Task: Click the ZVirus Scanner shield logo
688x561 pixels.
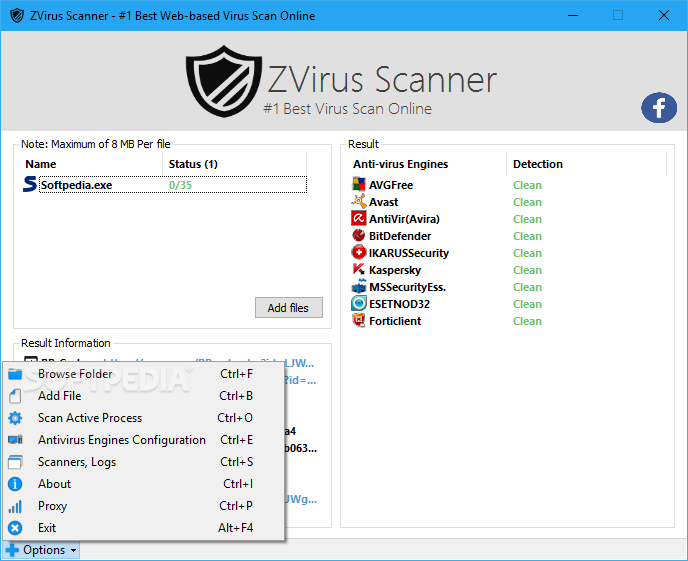Action: click(223, 81)
